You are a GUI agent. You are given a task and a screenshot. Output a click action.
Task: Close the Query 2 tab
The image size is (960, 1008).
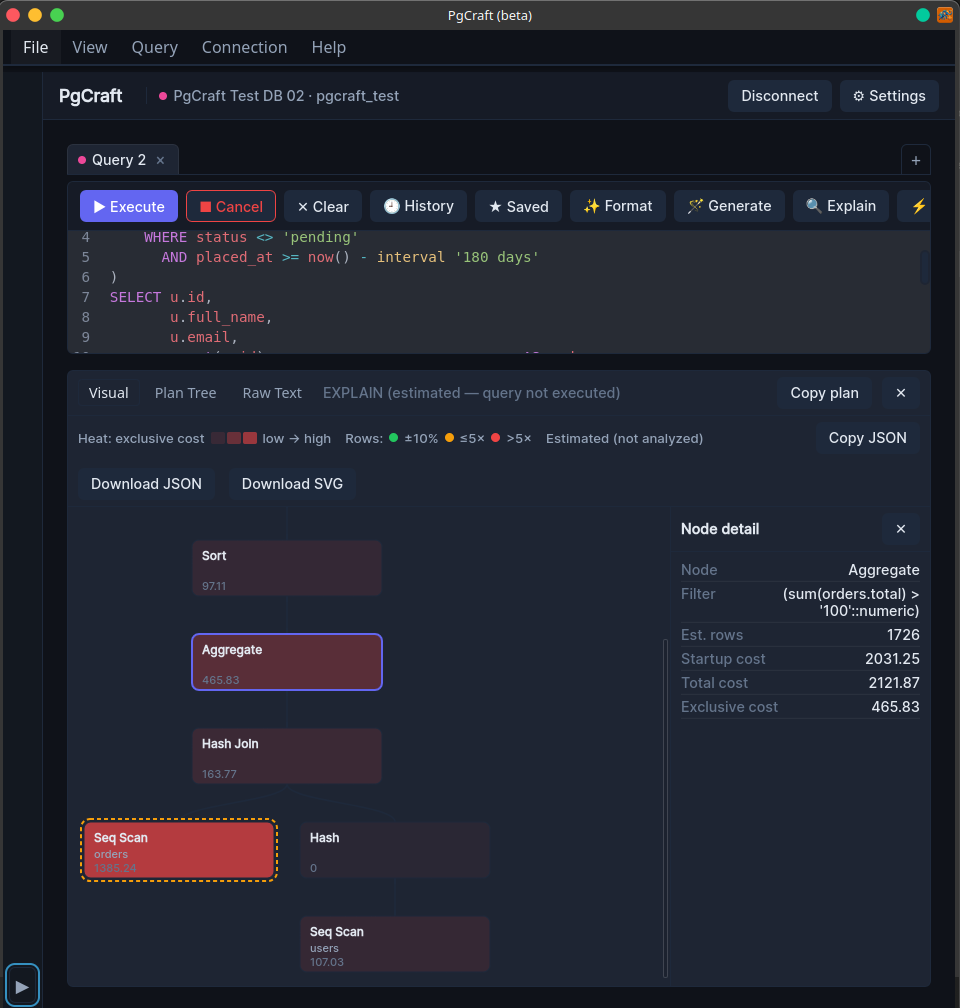pos(161,160)
